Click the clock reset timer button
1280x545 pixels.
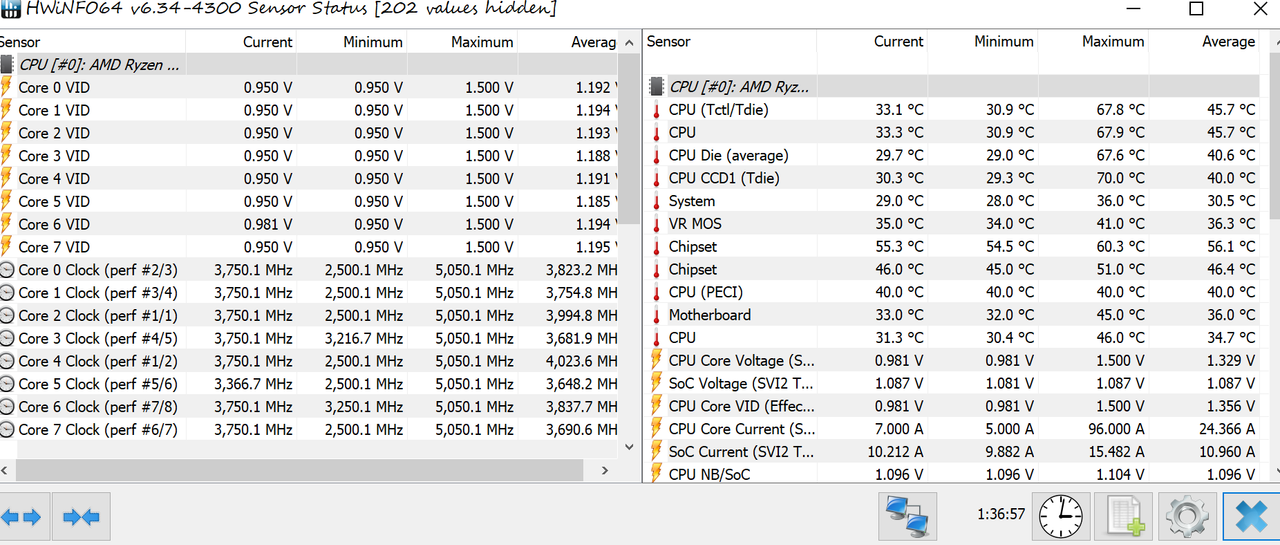[x=1060, y=517]
